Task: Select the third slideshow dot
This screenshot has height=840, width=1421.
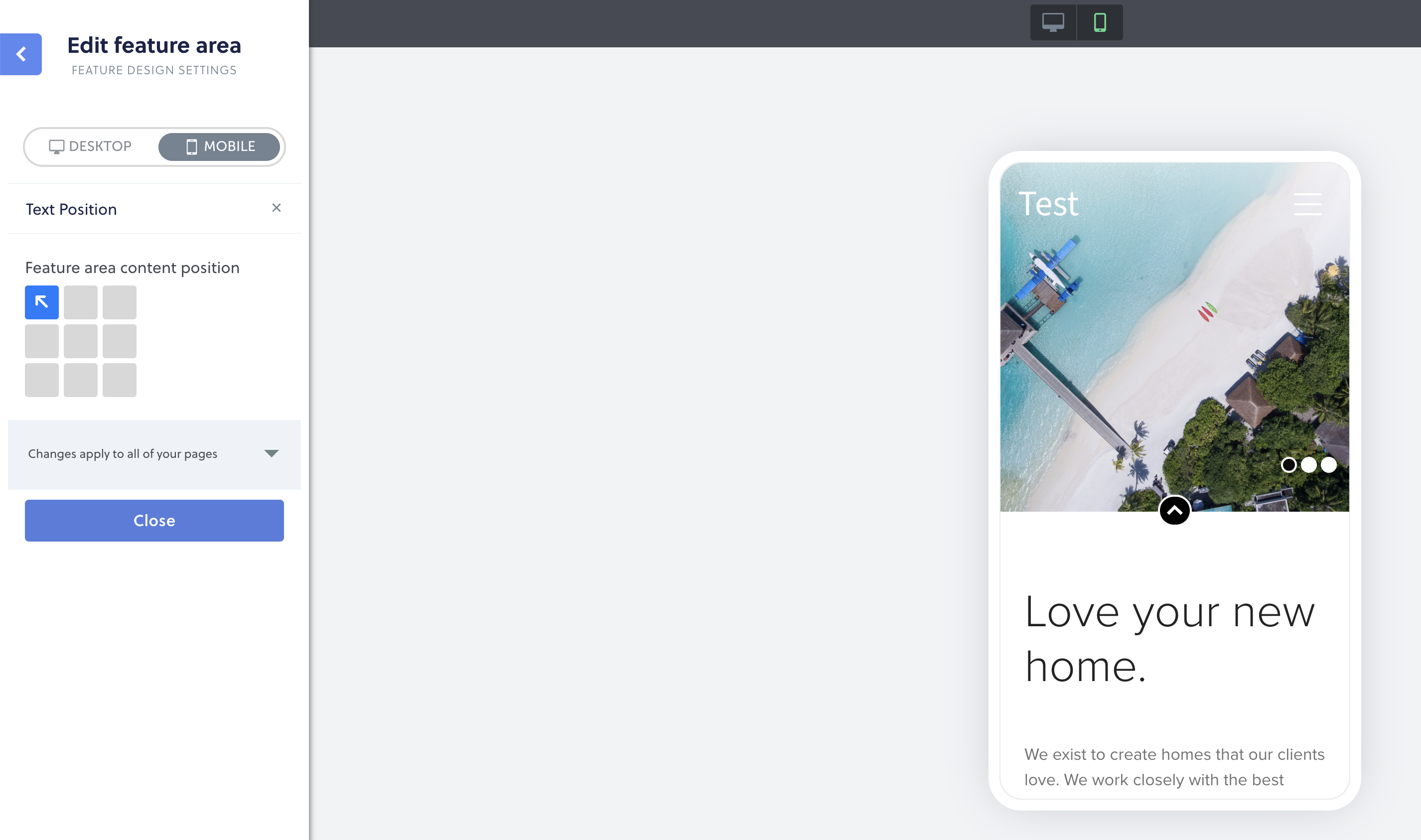Action: (x=1328, y=465)
